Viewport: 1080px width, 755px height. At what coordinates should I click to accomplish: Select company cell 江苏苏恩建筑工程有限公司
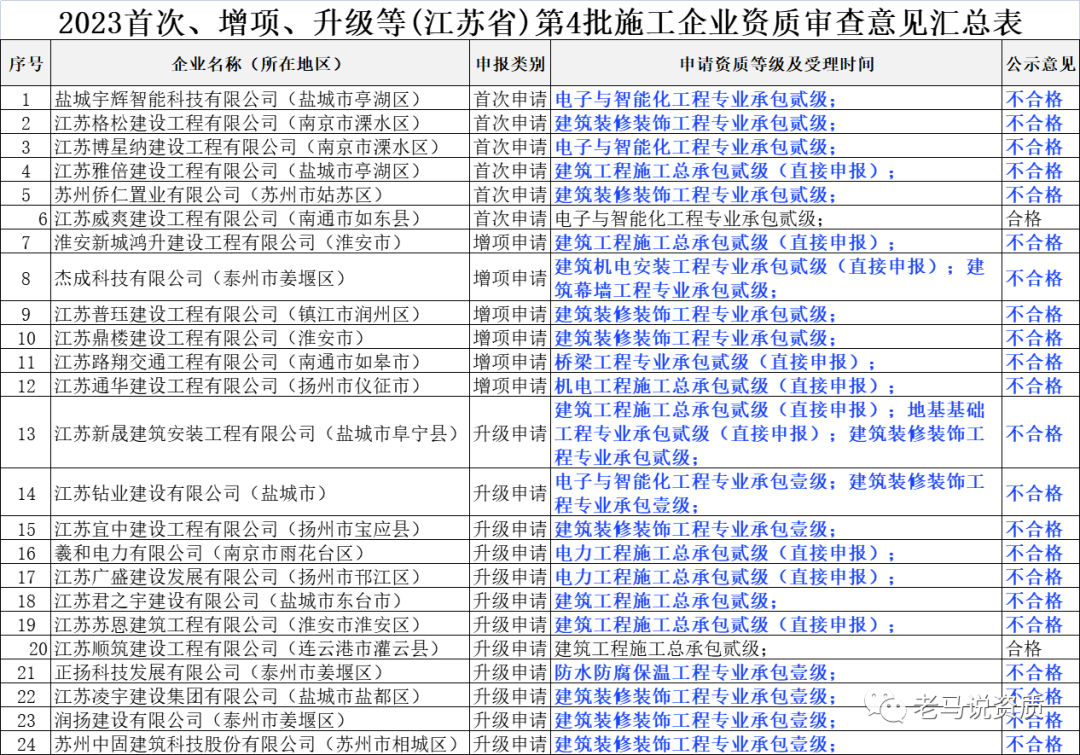tap(260, 624)
